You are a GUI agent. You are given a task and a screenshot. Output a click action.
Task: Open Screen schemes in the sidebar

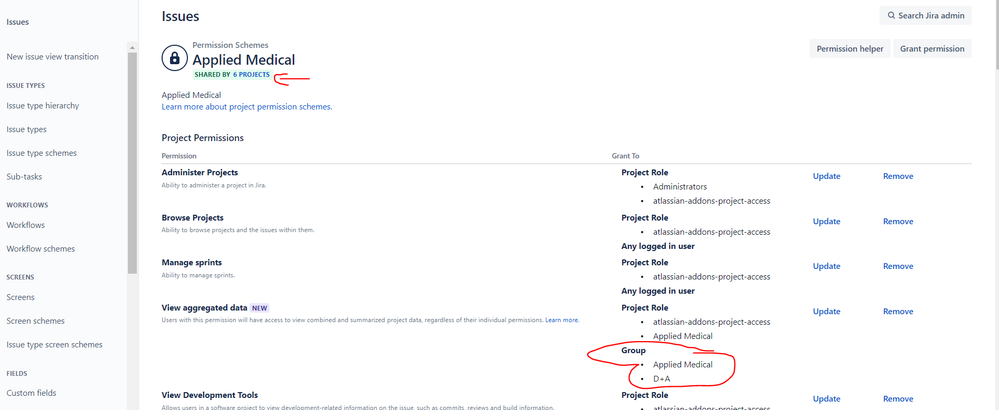[35, 321]
